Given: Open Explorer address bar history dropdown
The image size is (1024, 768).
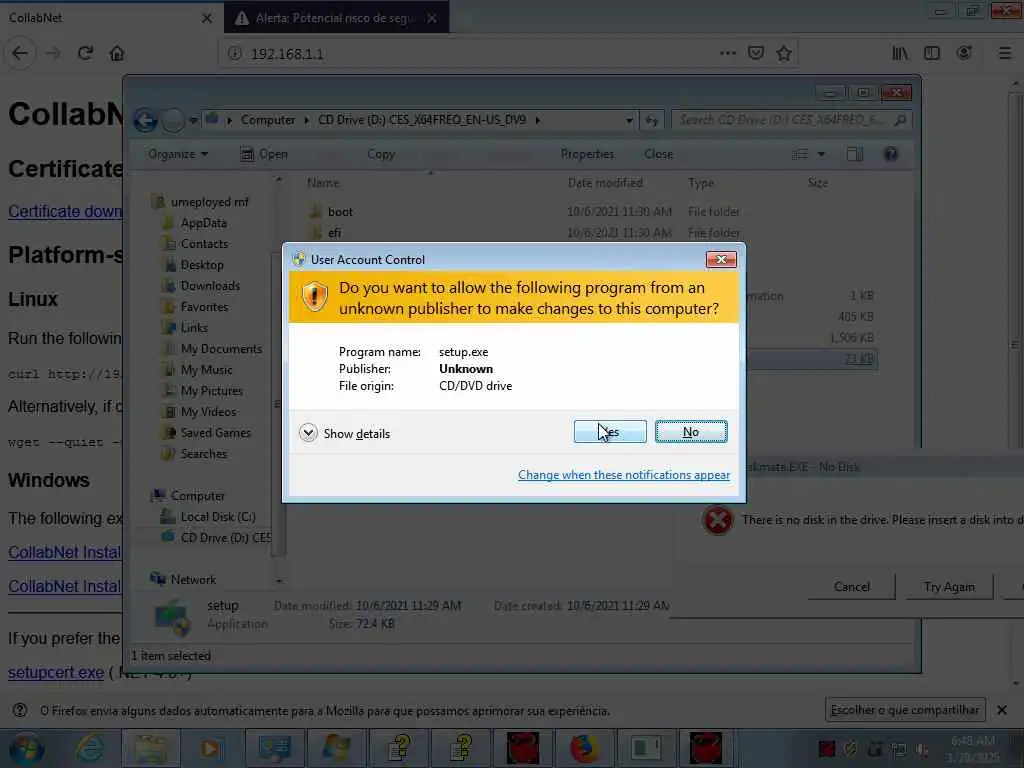Looking at the screenshot, I should point(628,120).
